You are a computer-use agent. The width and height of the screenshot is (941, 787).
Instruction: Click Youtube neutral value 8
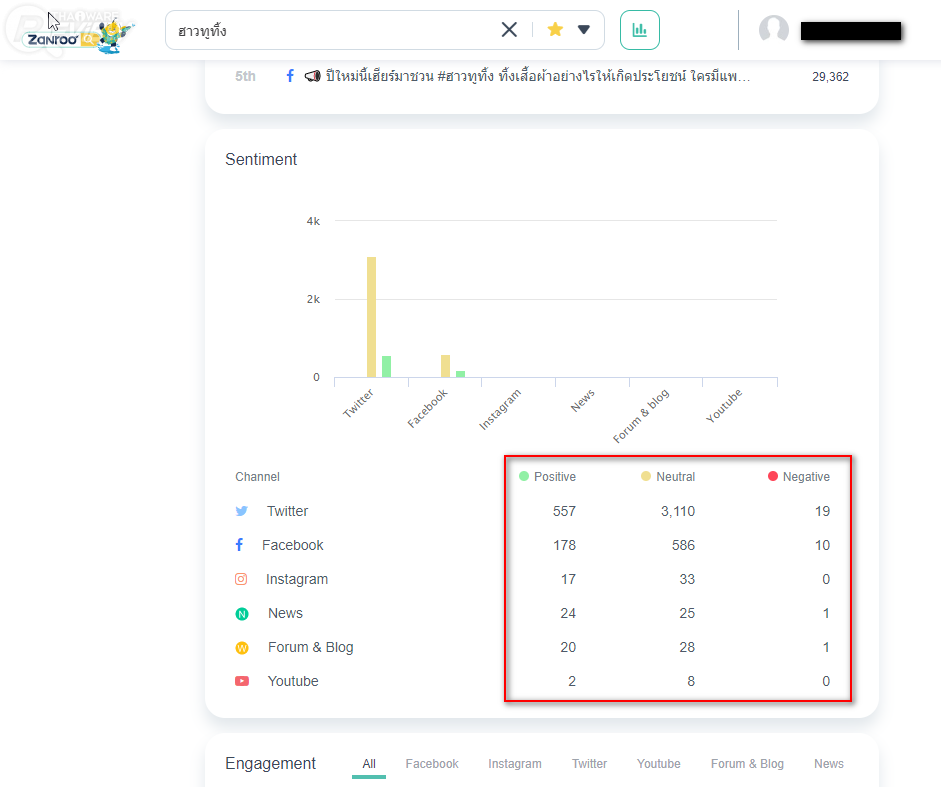pyautogui.click(x=691, y=681)
